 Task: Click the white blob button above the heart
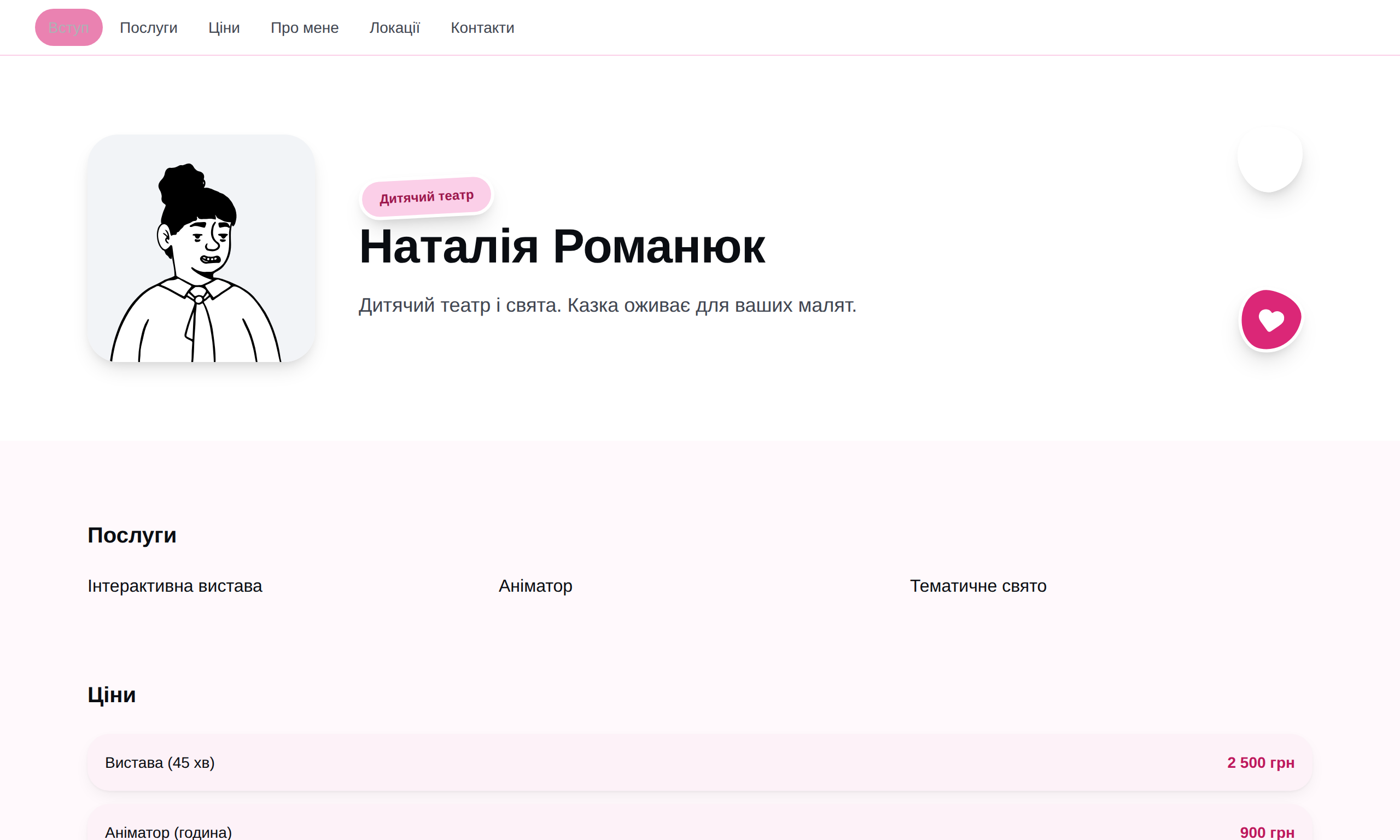1270,160
